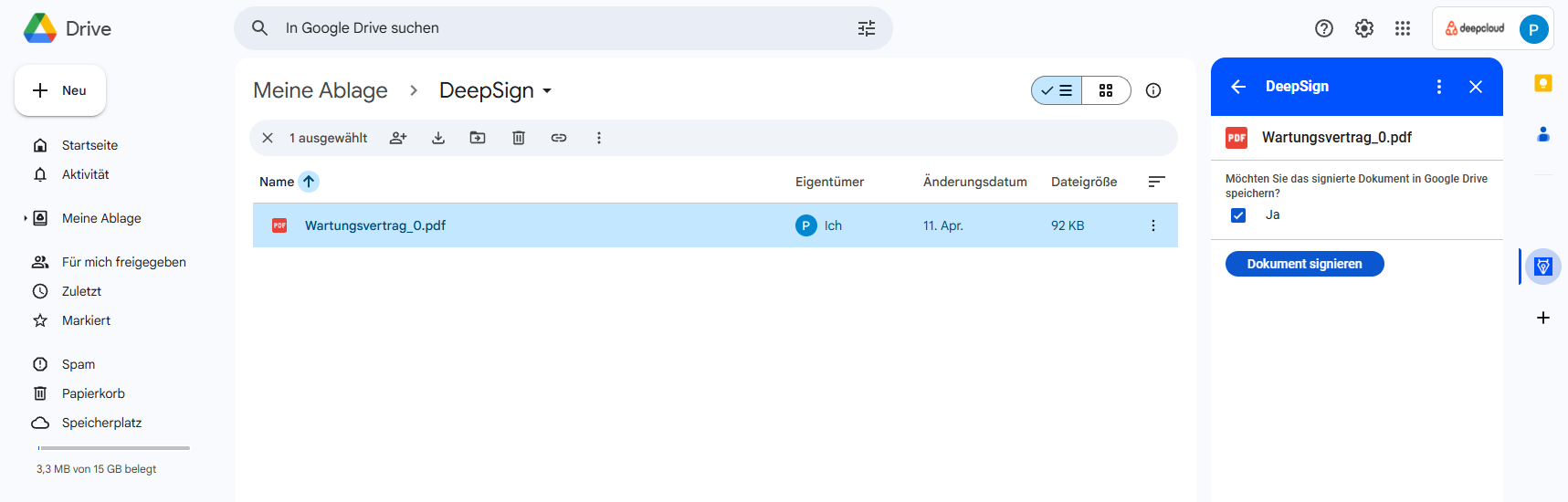The height and width of the screenshot is (502, 1568).
Task: Go to Papierkorb in sidebar
Action: click(93, 393)
